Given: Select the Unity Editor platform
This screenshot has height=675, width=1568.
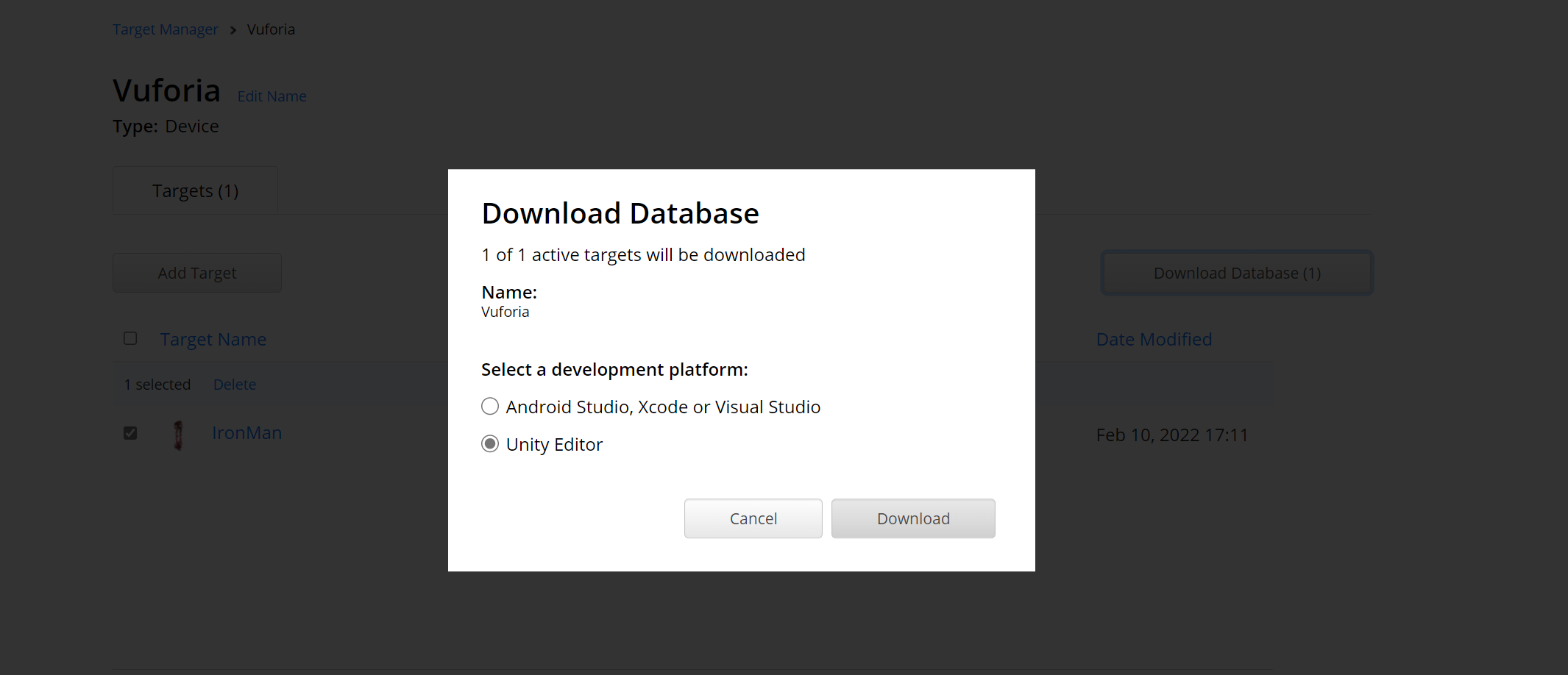Looking at the screenshot, I should pos(490,443).
